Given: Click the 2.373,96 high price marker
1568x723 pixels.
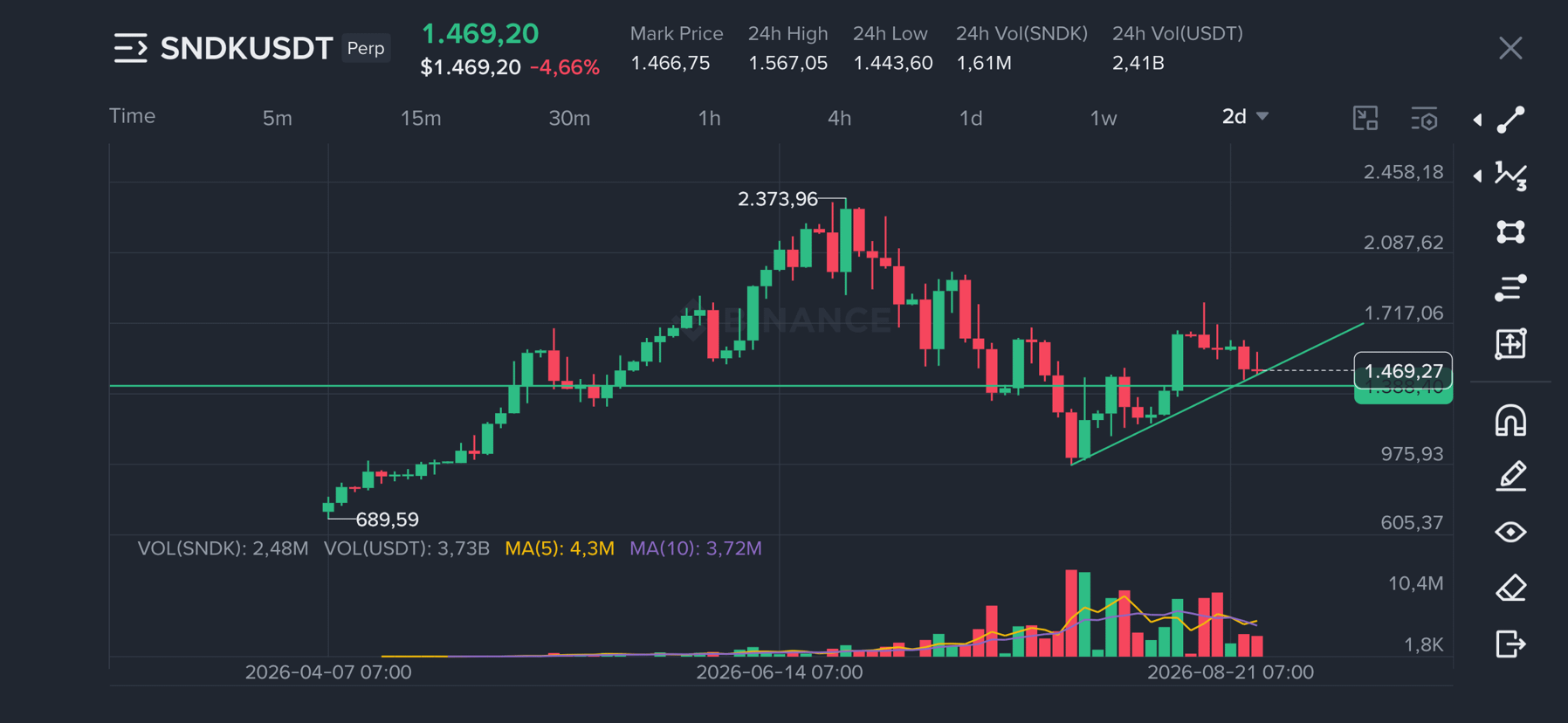Looking at the screenshot, I should [778, 199].
